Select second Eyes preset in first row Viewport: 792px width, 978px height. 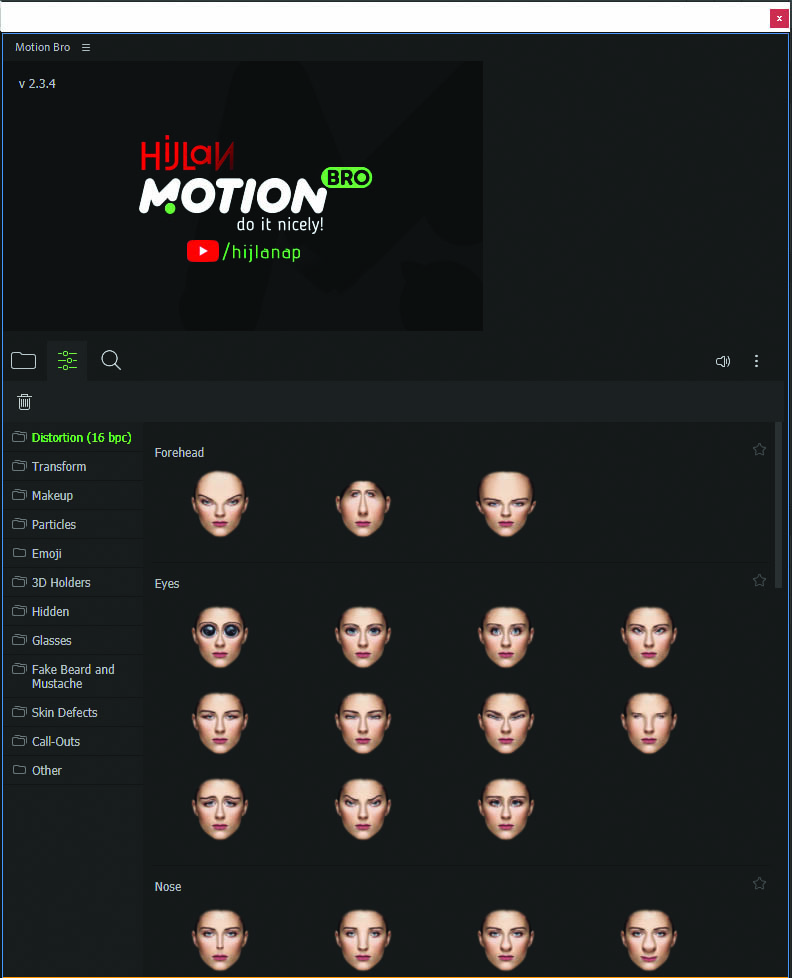[363, 637]
